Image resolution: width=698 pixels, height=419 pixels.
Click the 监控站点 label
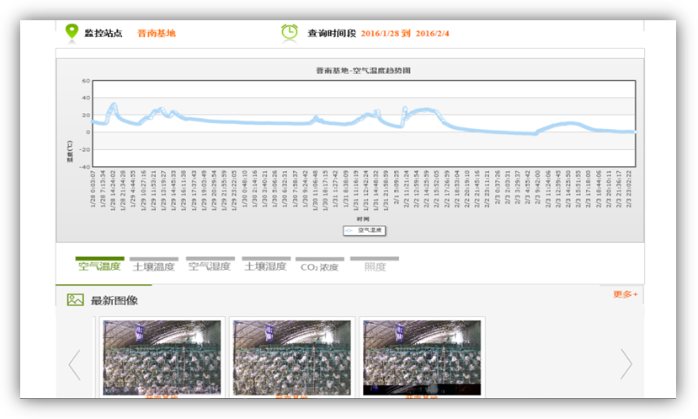[103, 33]
